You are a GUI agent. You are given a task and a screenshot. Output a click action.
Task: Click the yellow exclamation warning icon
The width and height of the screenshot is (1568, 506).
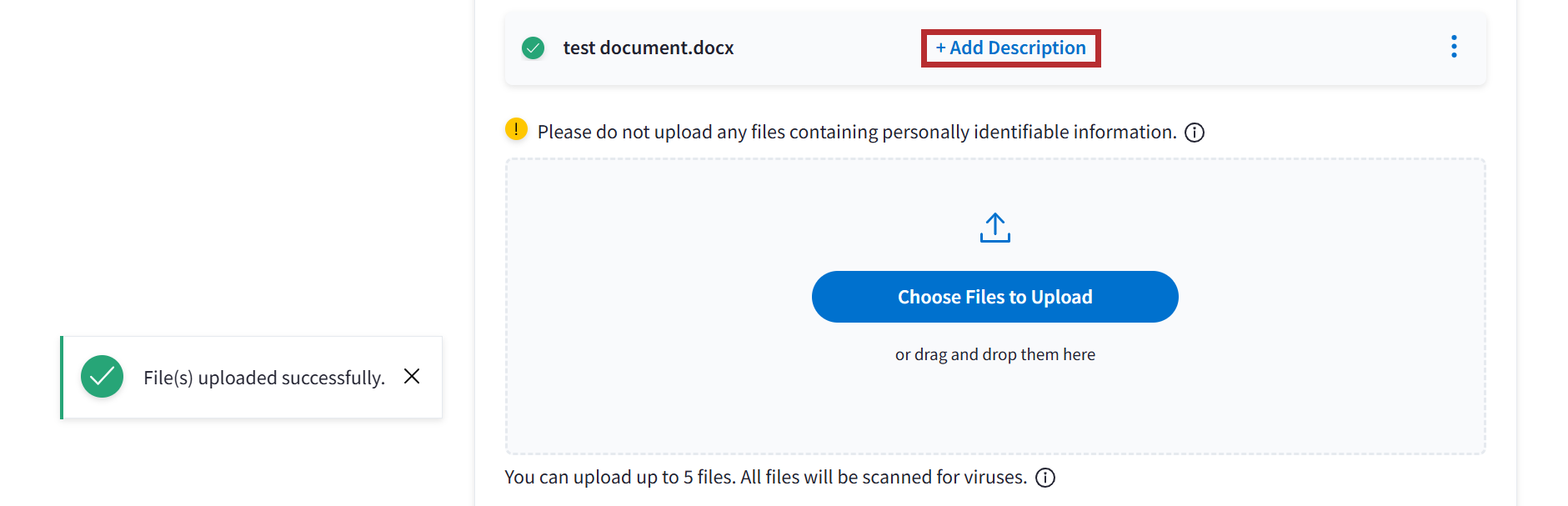pyautogui.click(x=516, y=129)
